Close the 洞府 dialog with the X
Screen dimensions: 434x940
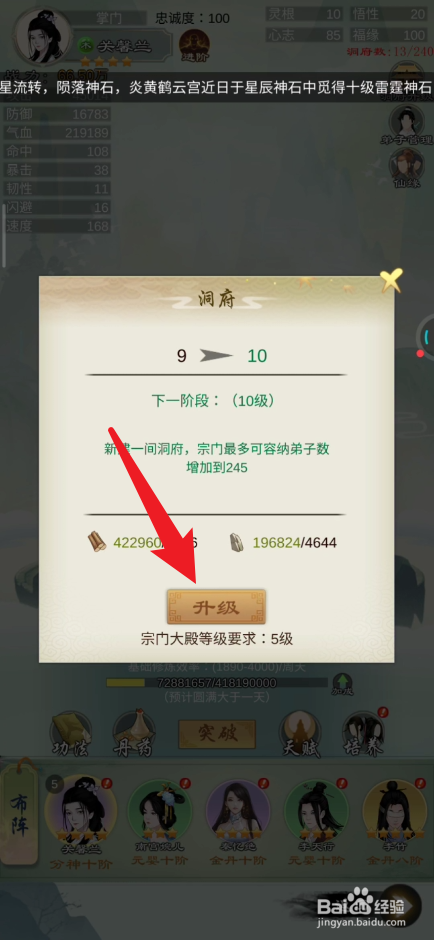click(391, 280)
